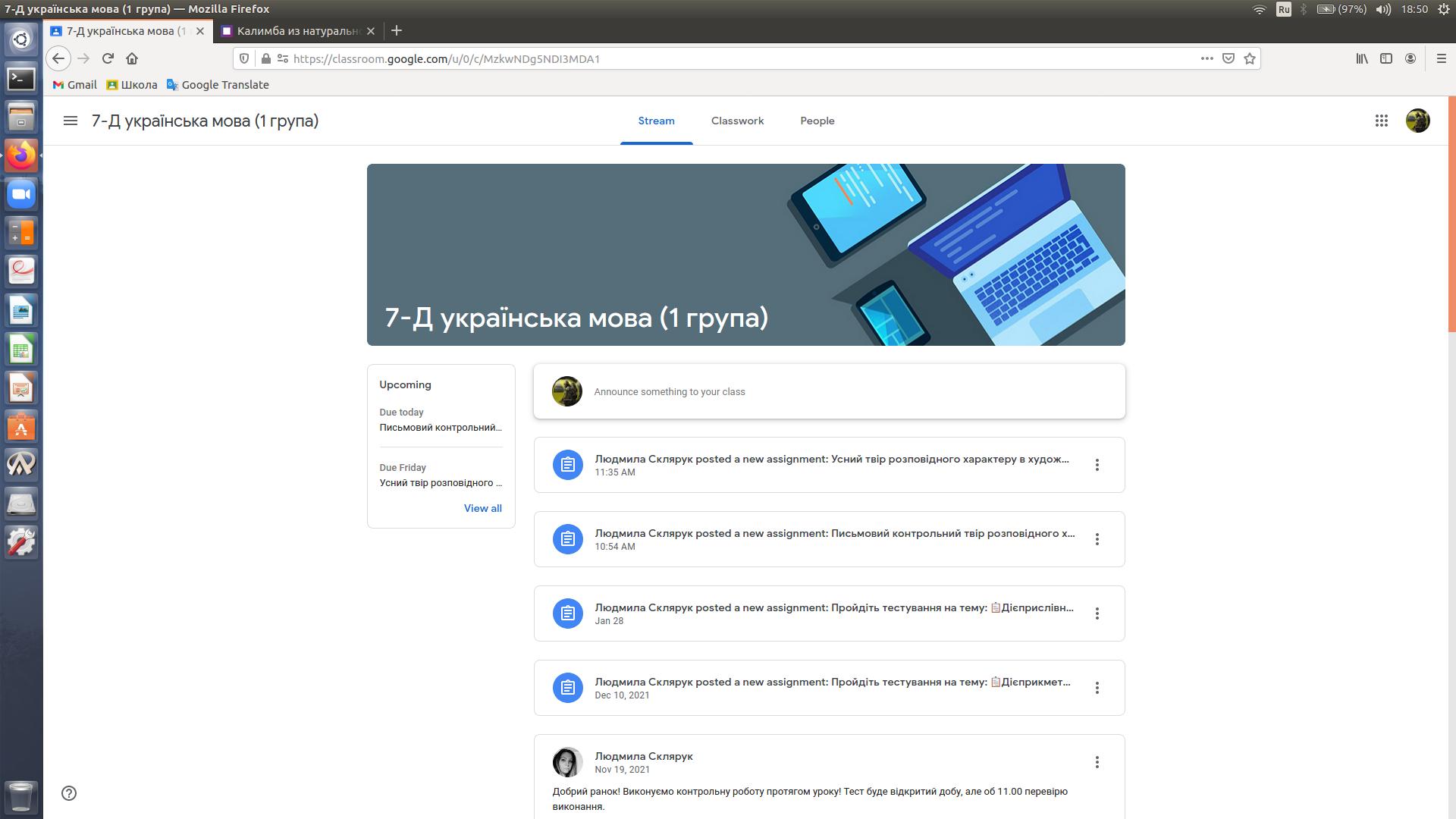Save page to Pocket
Screen dimensions: 1456x819
1228,58
